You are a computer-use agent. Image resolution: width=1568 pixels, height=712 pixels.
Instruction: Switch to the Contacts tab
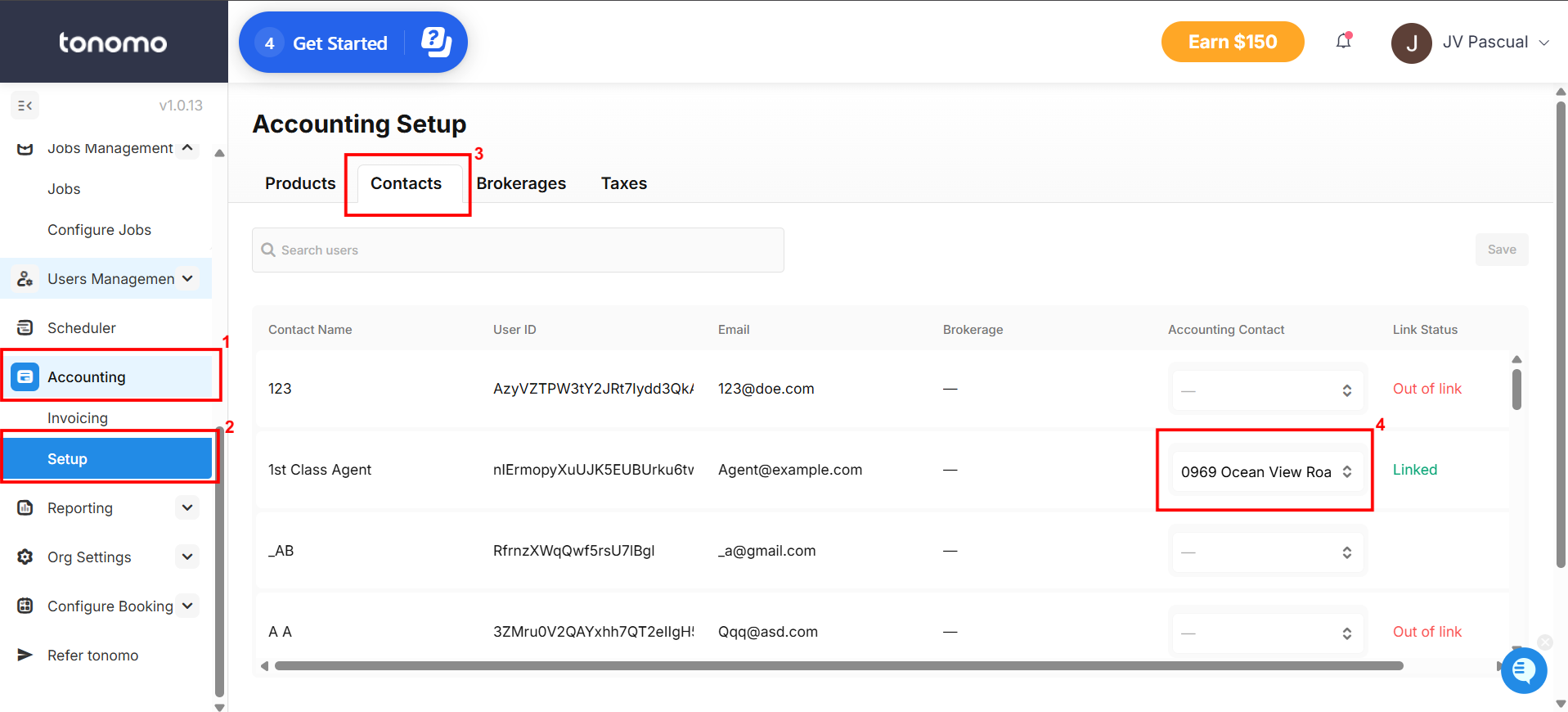pyautogui.click(x=406, y=183)
